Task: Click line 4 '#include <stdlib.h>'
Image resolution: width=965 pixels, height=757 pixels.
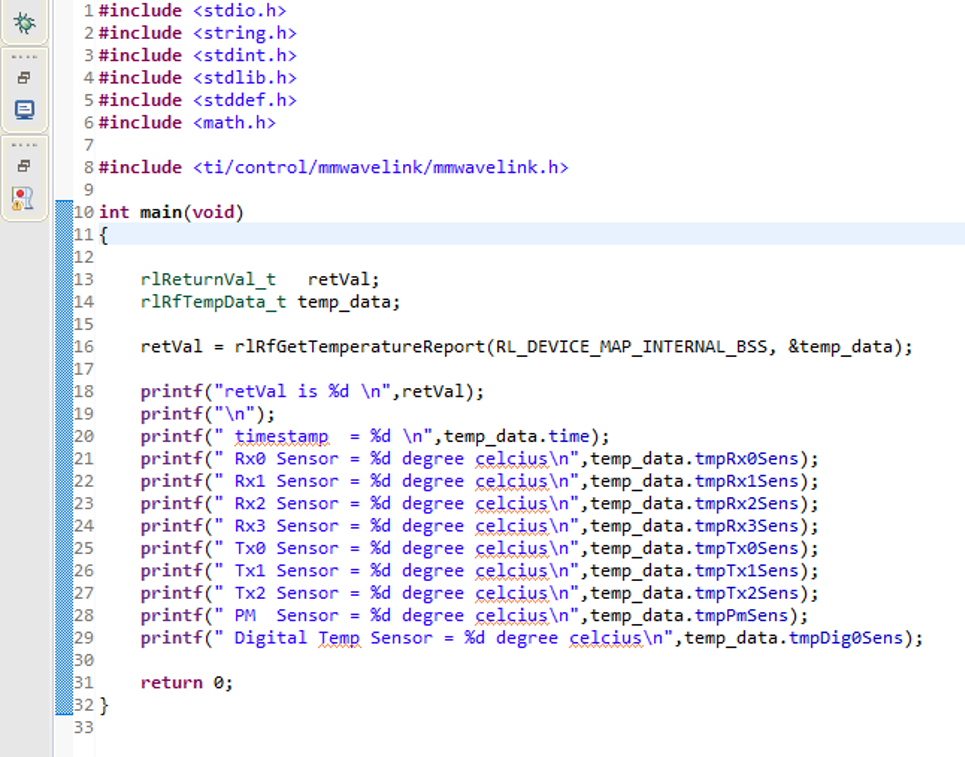Action: 198,78
